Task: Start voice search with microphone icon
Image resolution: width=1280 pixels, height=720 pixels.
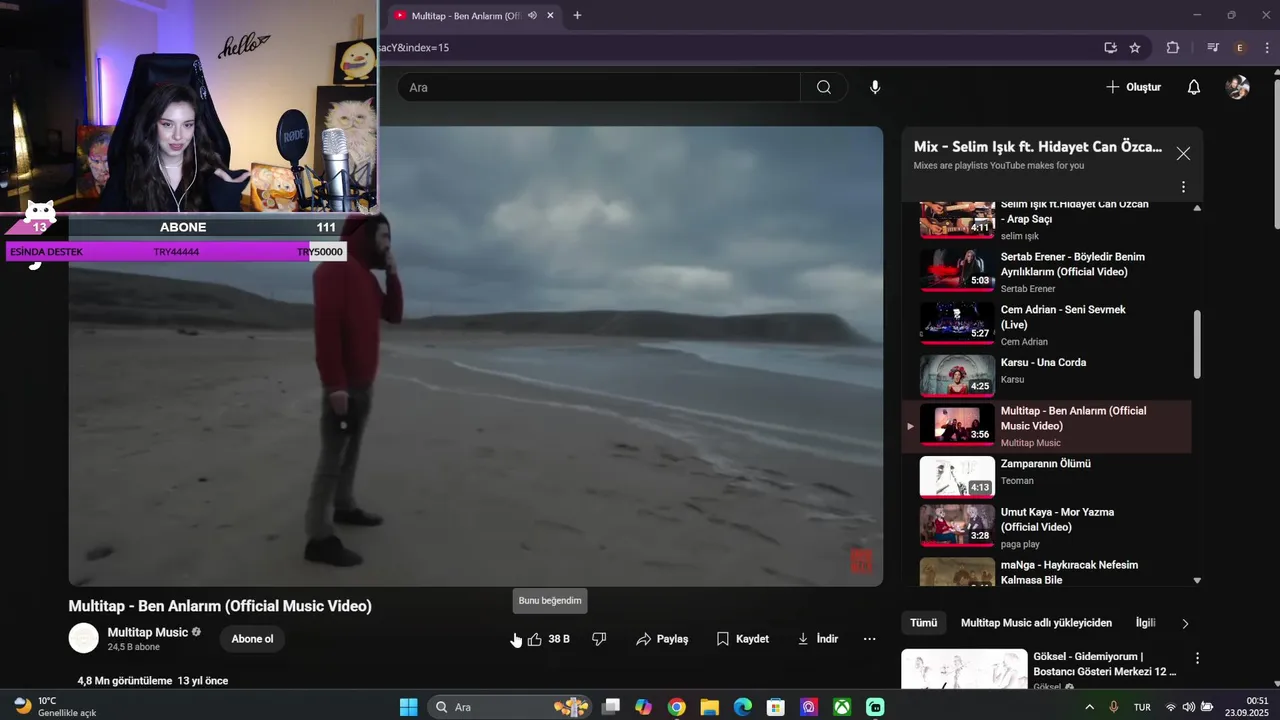Action: (875, 87)
